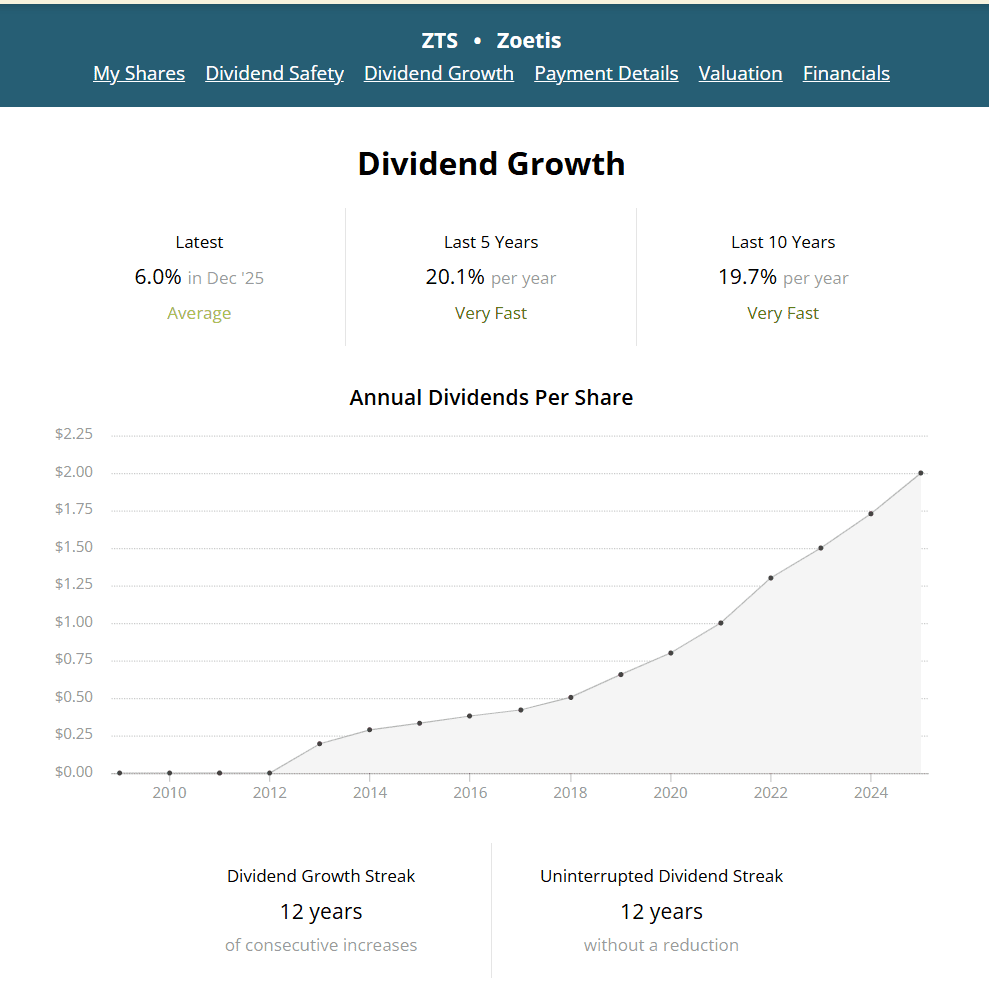Click the 2010 data point on chart
Screen dimensions: 989x1003
click(x=170, y=773)
